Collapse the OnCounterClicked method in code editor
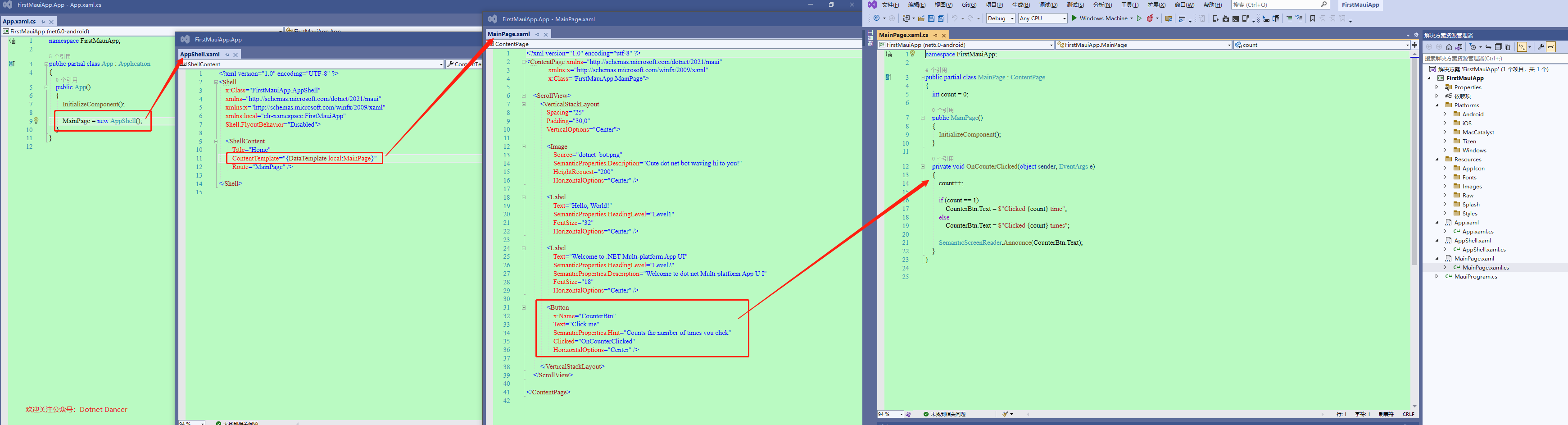This screenshot has height=425, width=1568. pos(923,166)
